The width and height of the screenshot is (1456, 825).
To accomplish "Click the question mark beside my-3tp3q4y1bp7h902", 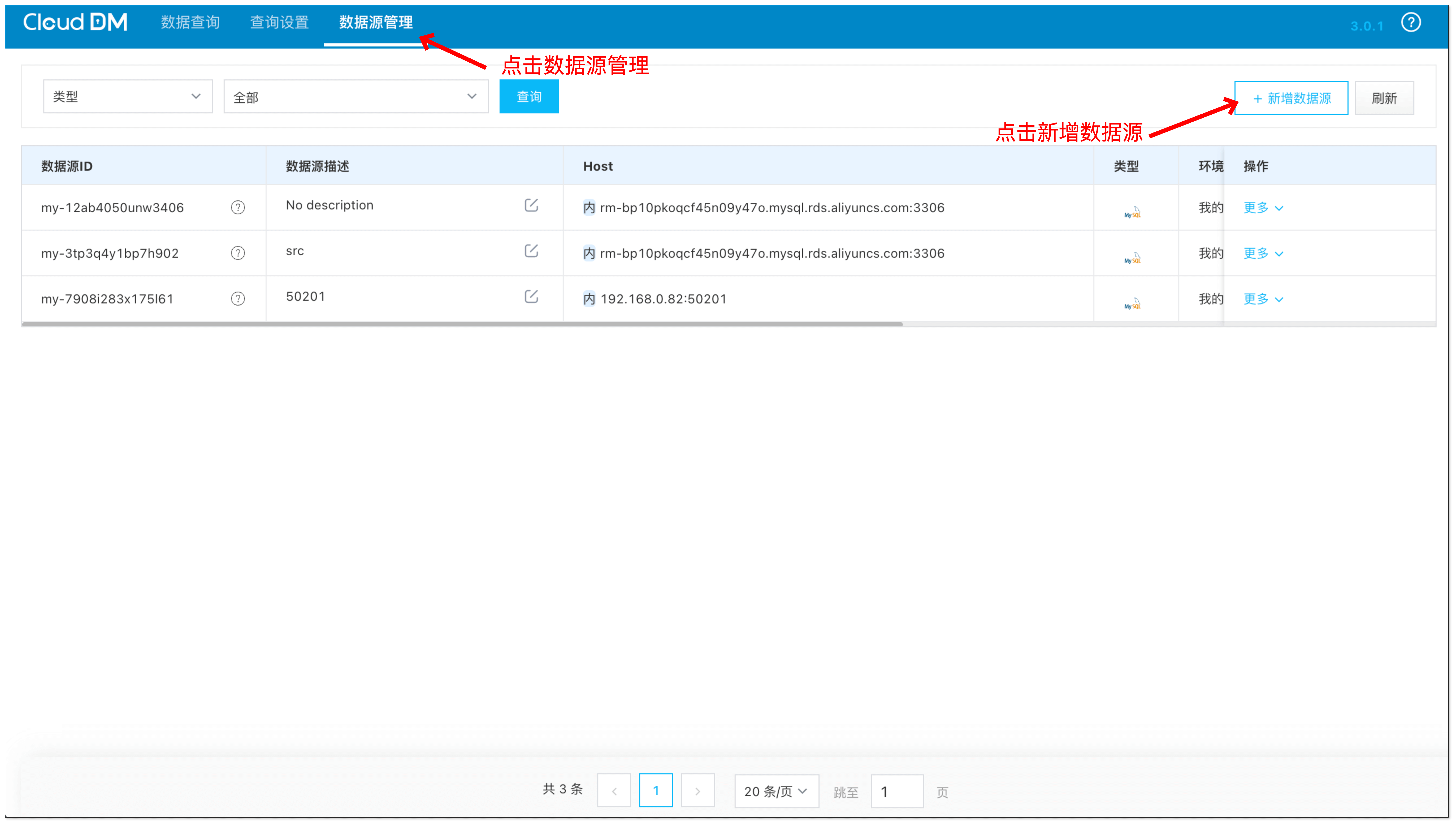I will 238,253.
